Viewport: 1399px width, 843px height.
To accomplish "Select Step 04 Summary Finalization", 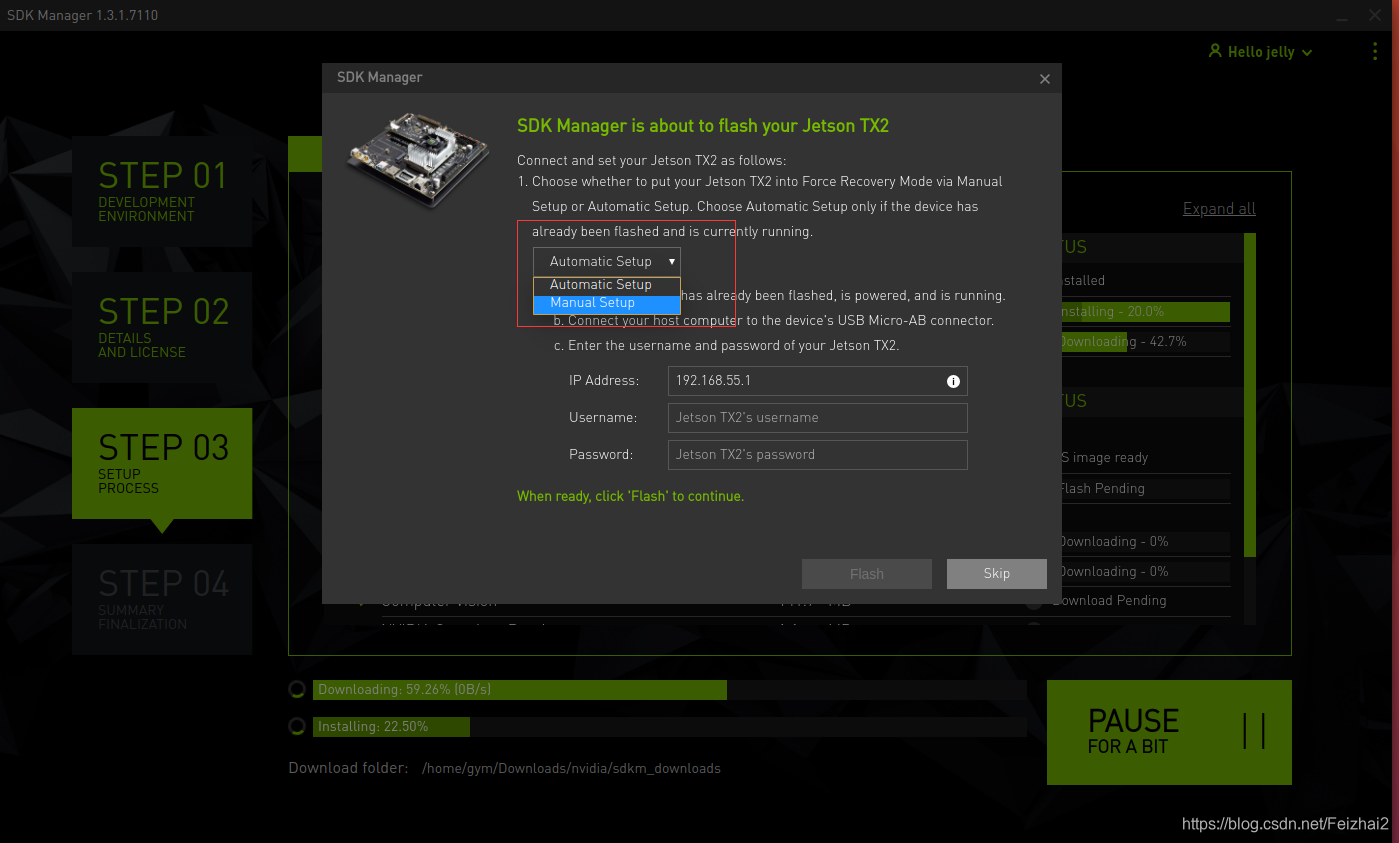I will (162, 599).
